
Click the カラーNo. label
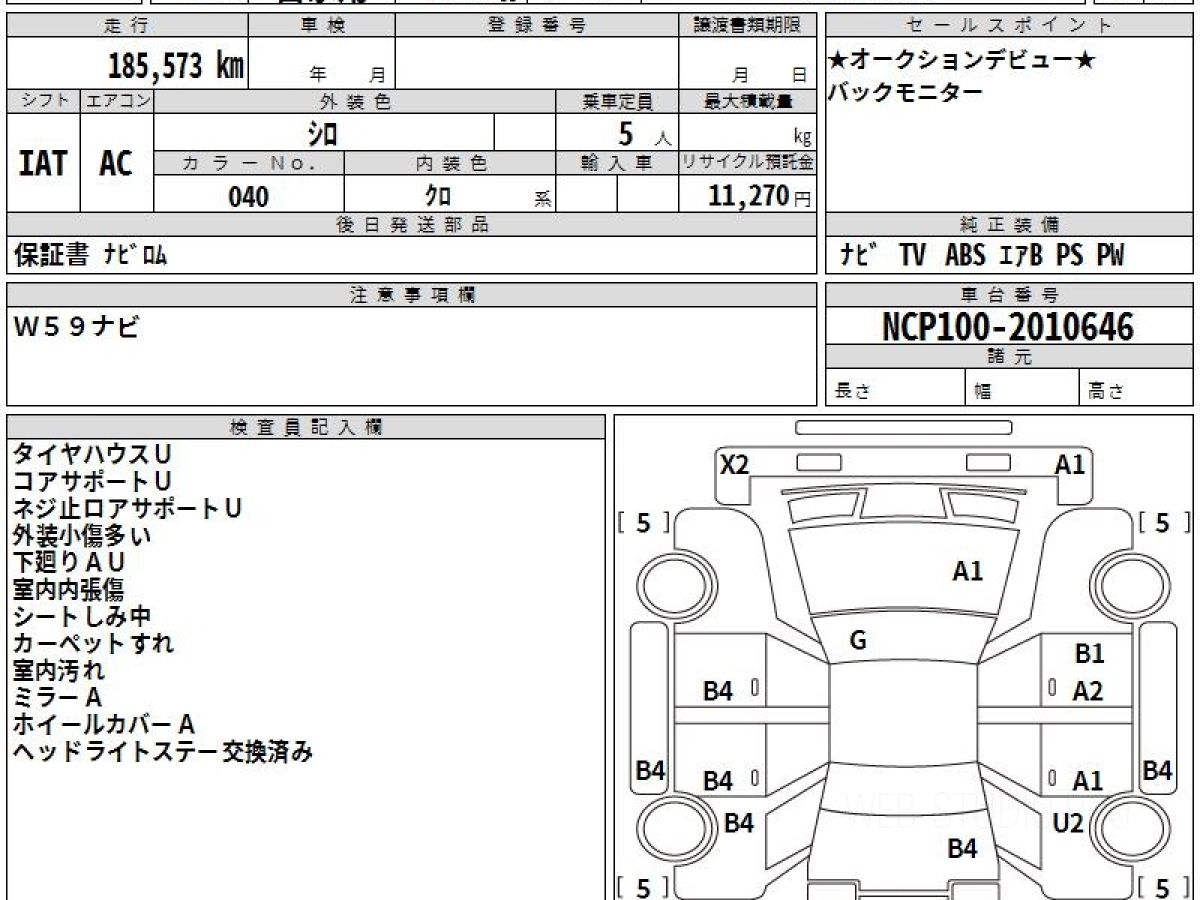click(x=249, y=164)
